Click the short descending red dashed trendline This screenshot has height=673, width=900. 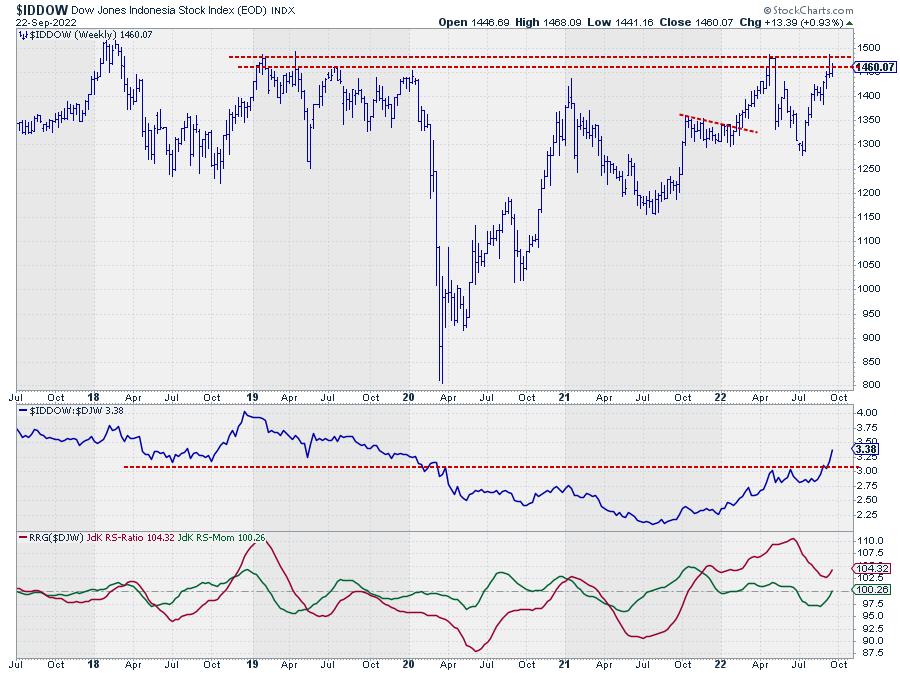tap(718, 124)
